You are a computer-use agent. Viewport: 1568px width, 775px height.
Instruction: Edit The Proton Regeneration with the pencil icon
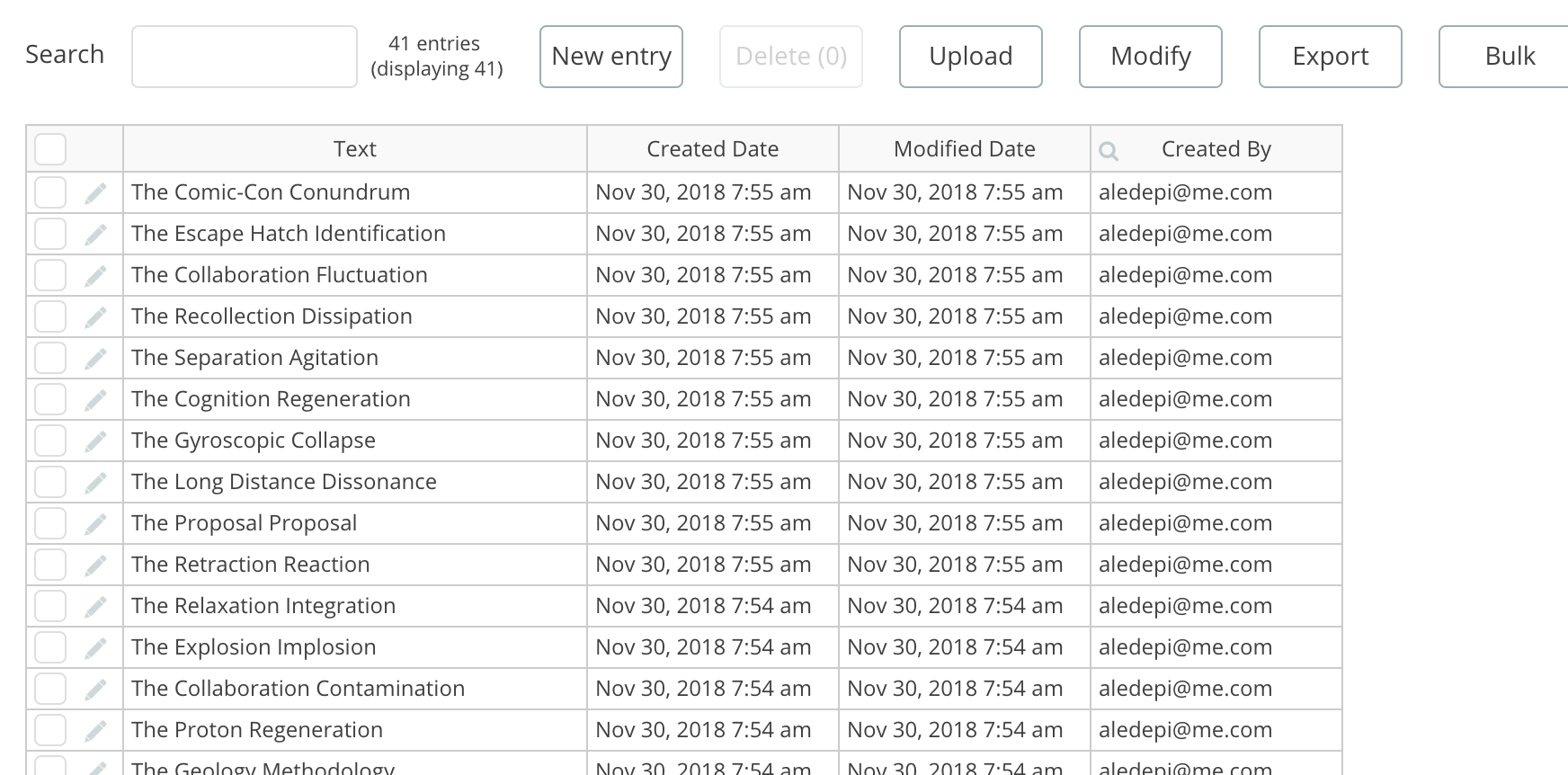point(95,731)
